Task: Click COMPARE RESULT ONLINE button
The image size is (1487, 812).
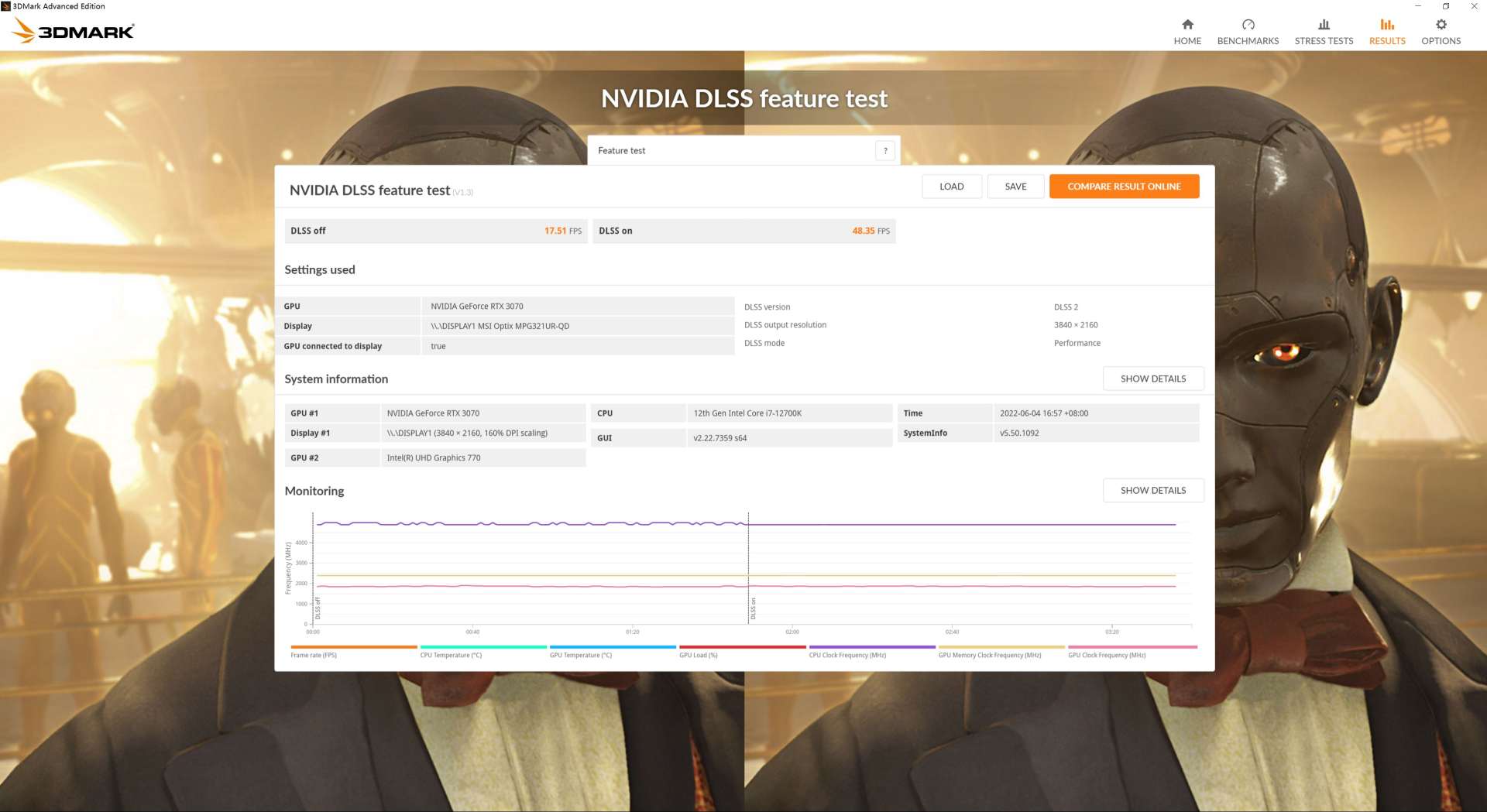Action: (x=1124, y=187)
